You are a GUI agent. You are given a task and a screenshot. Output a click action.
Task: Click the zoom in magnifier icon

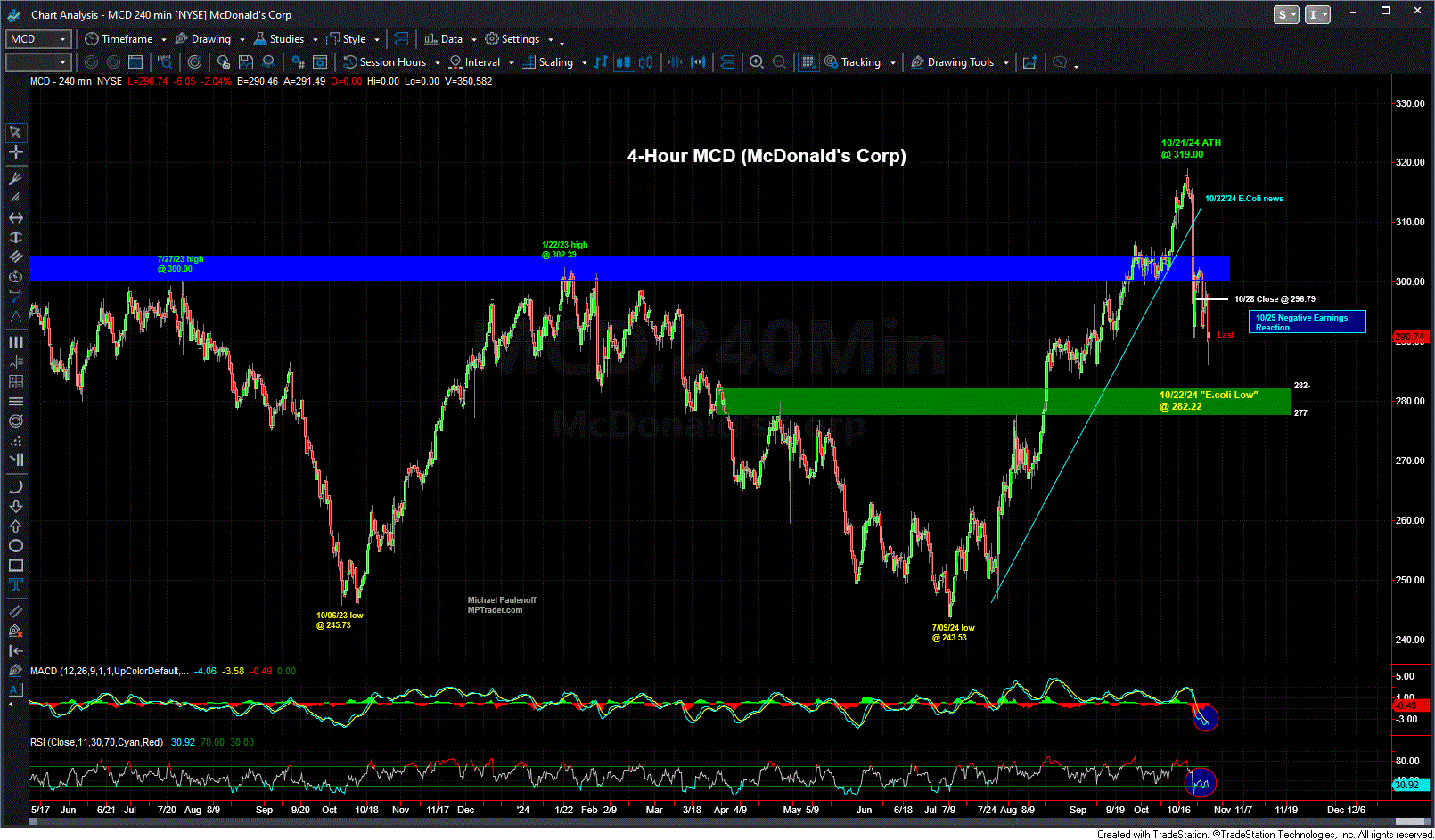[x=757, y=62]
